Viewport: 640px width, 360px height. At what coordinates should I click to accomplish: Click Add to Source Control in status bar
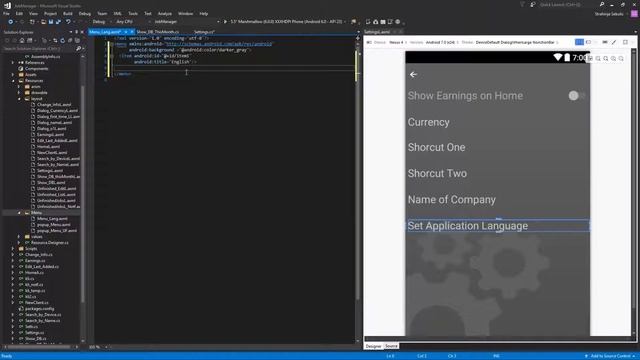[610, 356]
